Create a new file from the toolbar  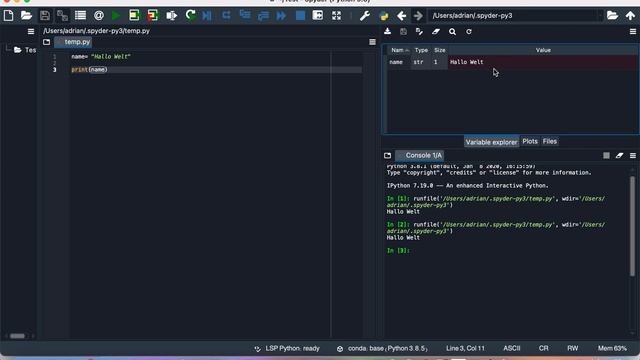tap(8, 16)
